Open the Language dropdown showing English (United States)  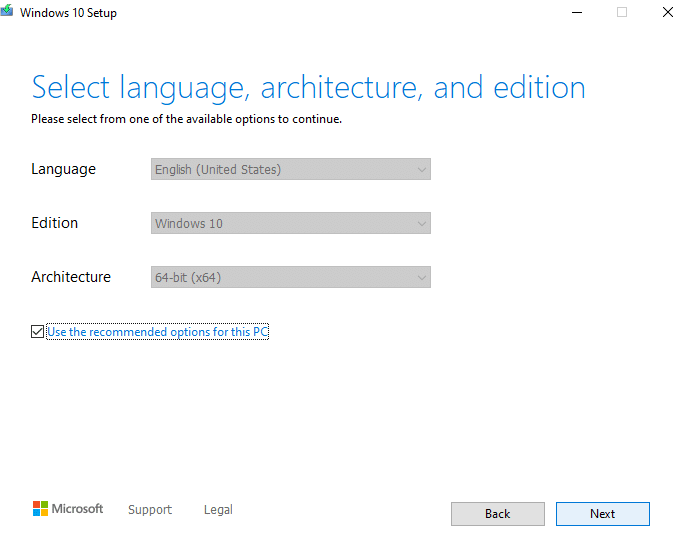pyautogui.click(x=290, y=170)
